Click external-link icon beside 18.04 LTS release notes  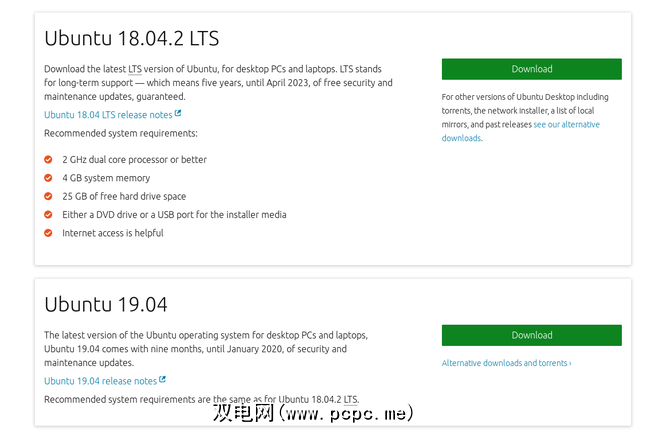tap(178, 114)
